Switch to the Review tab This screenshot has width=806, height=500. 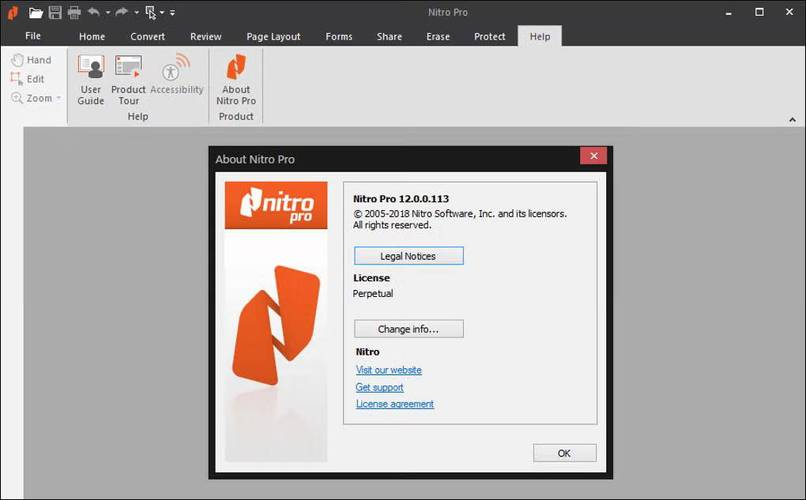click(x=206, y=36)
